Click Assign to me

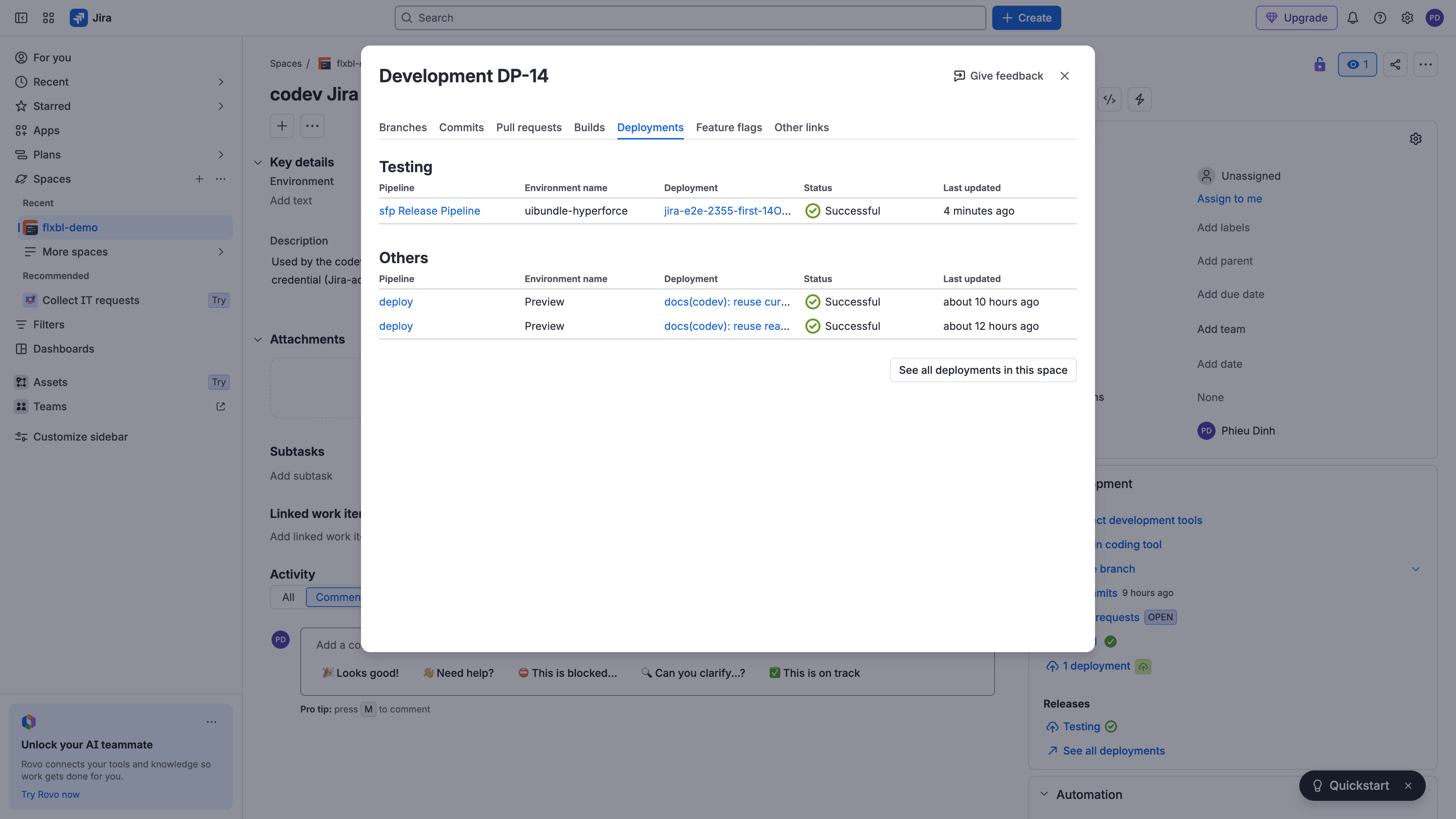[x=1229, y=199]
